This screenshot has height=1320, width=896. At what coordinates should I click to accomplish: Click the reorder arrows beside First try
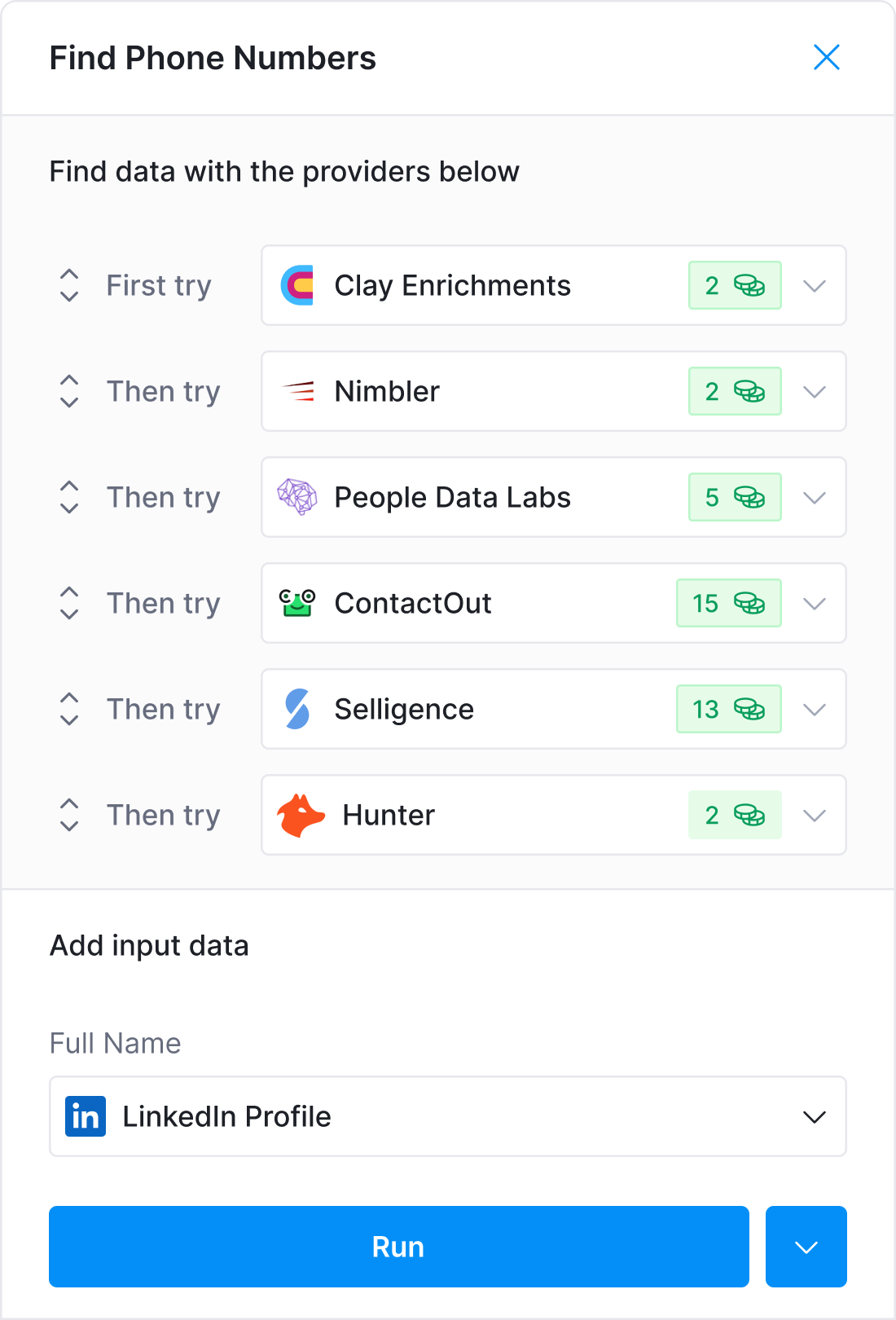click(x=68, y=285)
